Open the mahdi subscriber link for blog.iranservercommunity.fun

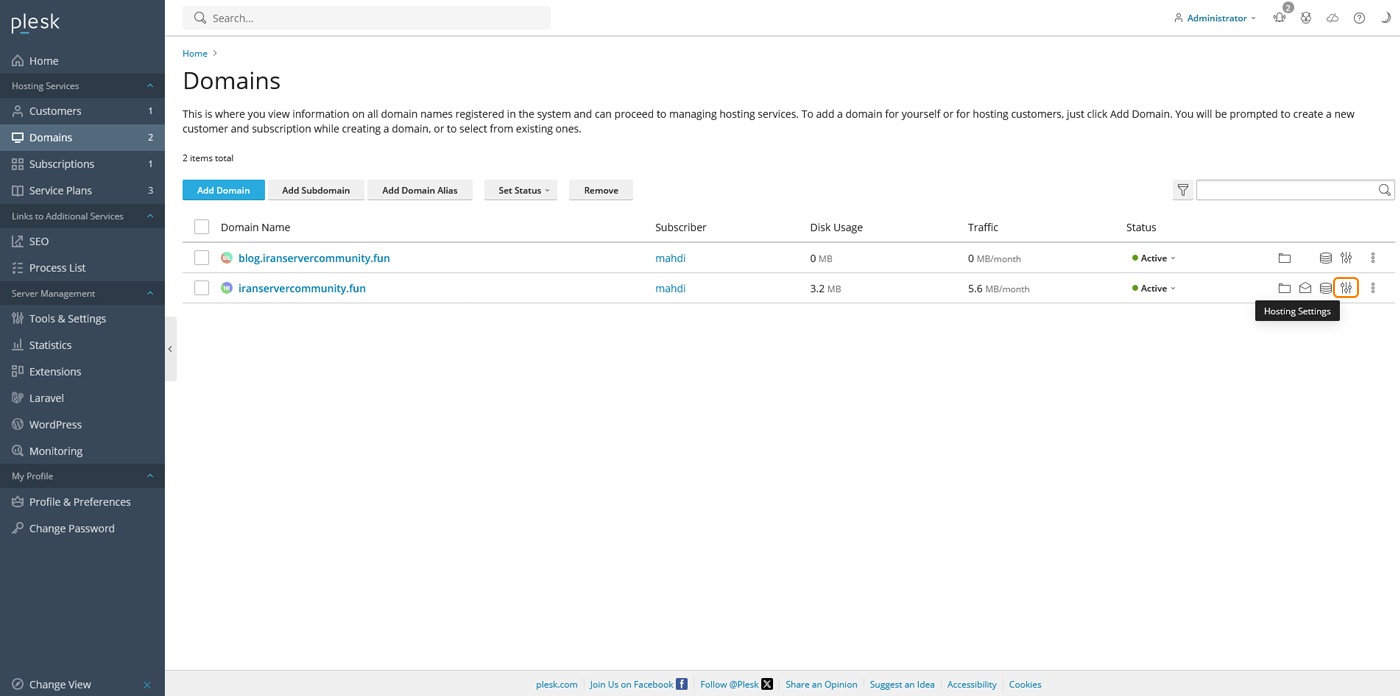pyautogui.click(x=670, y=258)
